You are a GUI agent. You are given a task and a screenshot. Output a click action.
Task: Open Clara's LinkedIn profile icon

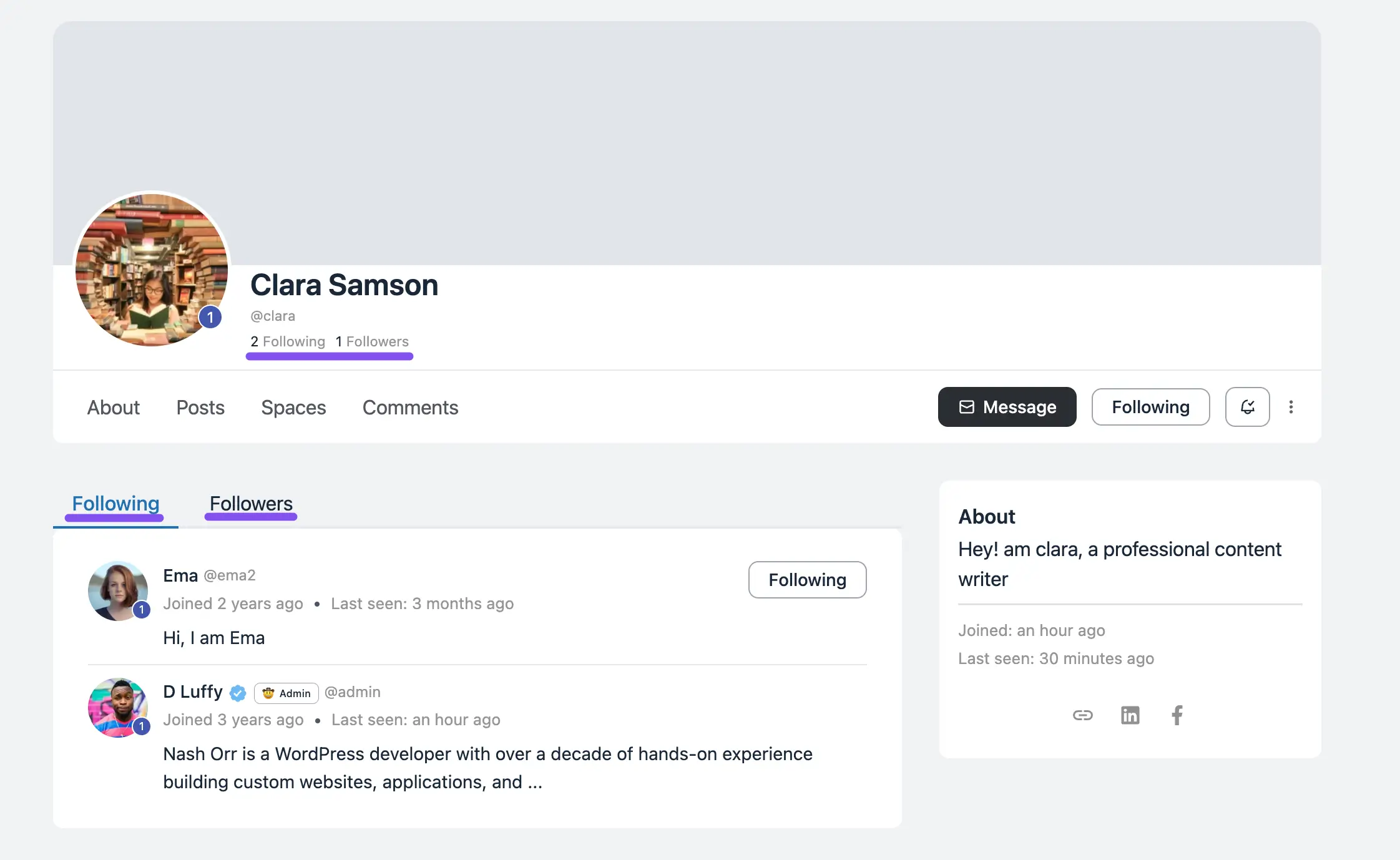point(1130,715)
